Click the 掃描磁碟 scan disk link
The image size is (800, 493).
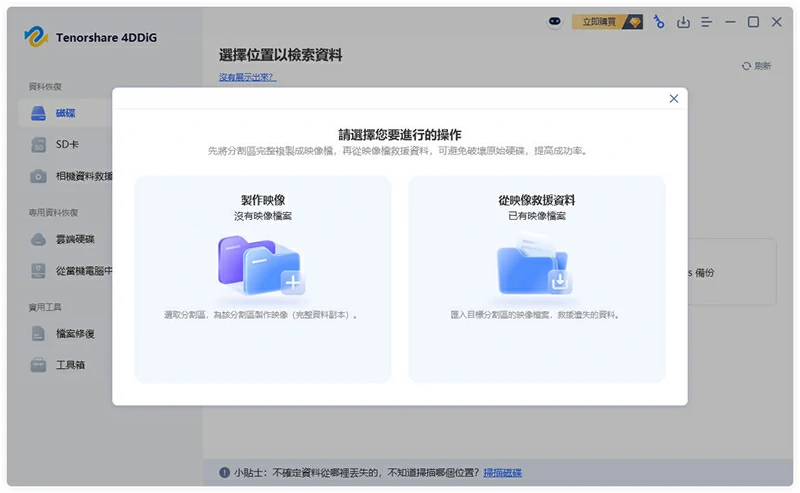(503, 473)
